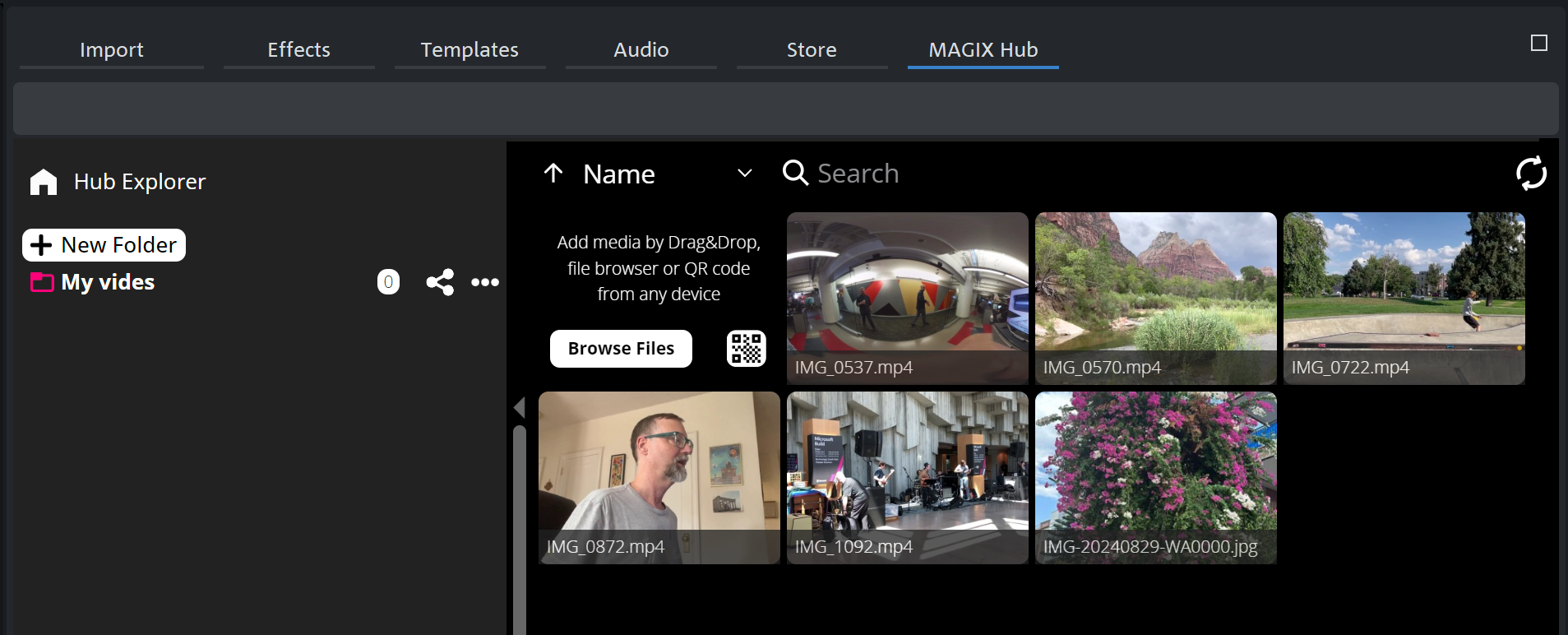Screen dimensions: 1568x635
Task: Go to the Store tab
Action: (x=812, y=50)
